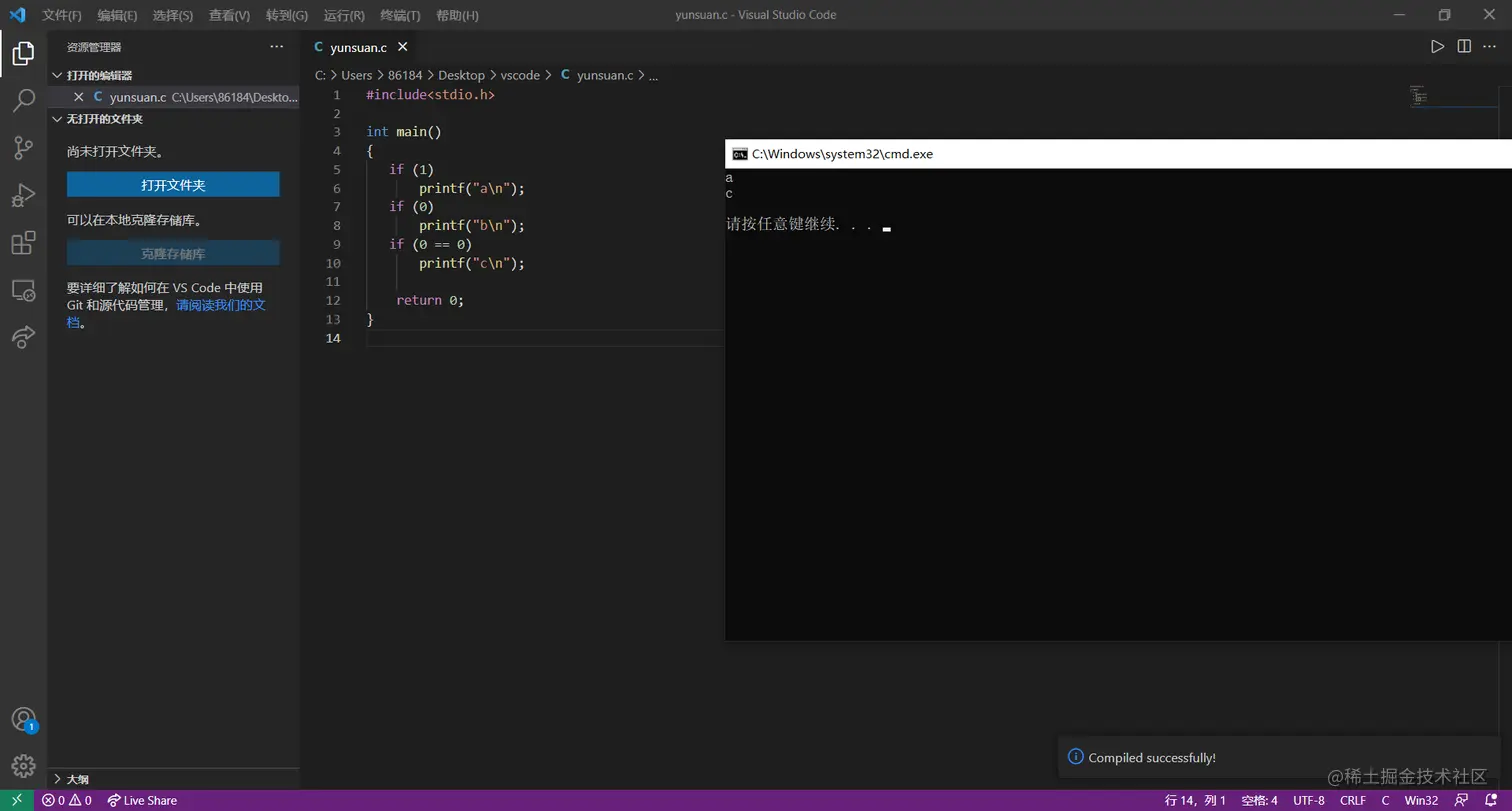The width and height of the screenshot is (1512, 811).
Task: Click the feedback icon in the status bar
Action: [1461, 800]
